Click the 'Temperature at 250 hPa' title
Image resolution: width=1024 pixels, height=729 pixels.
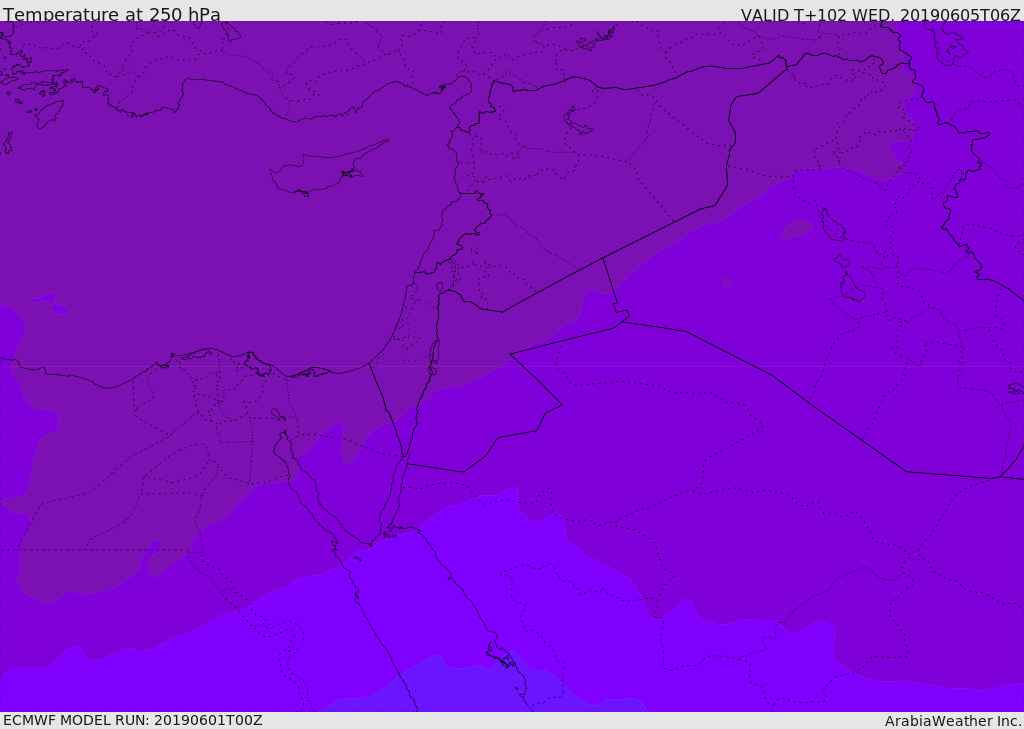point(112,14)
